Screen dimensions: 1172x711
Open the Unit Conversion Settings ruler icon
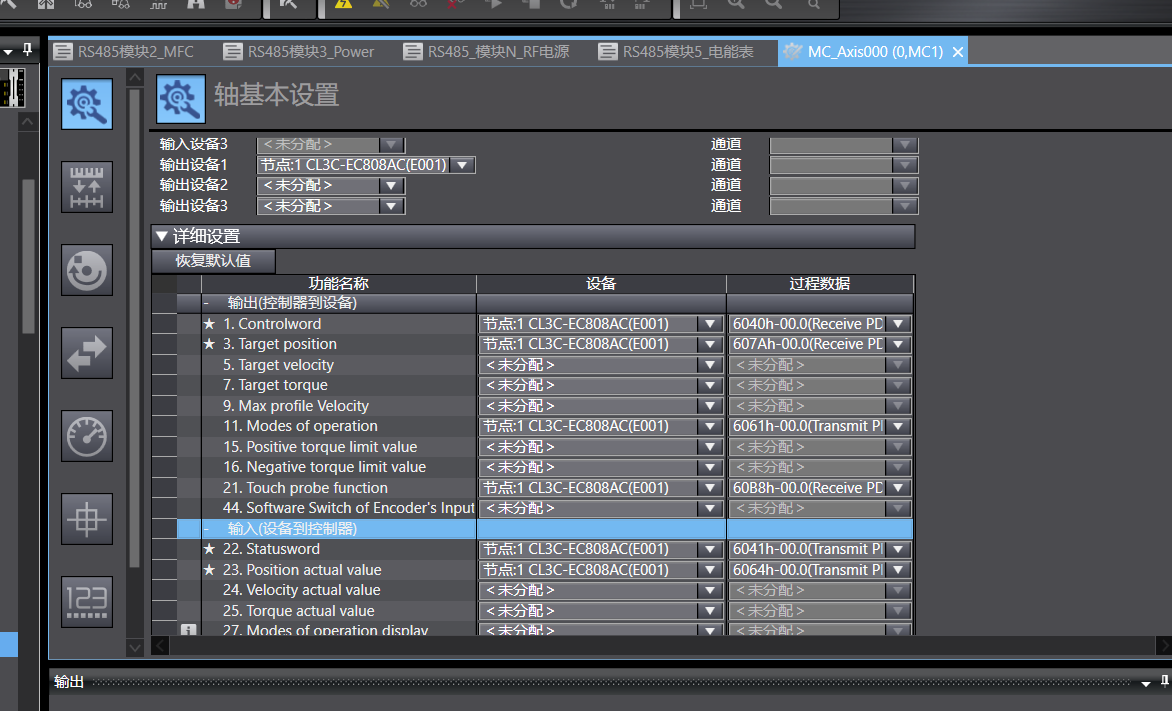point(87,187)
